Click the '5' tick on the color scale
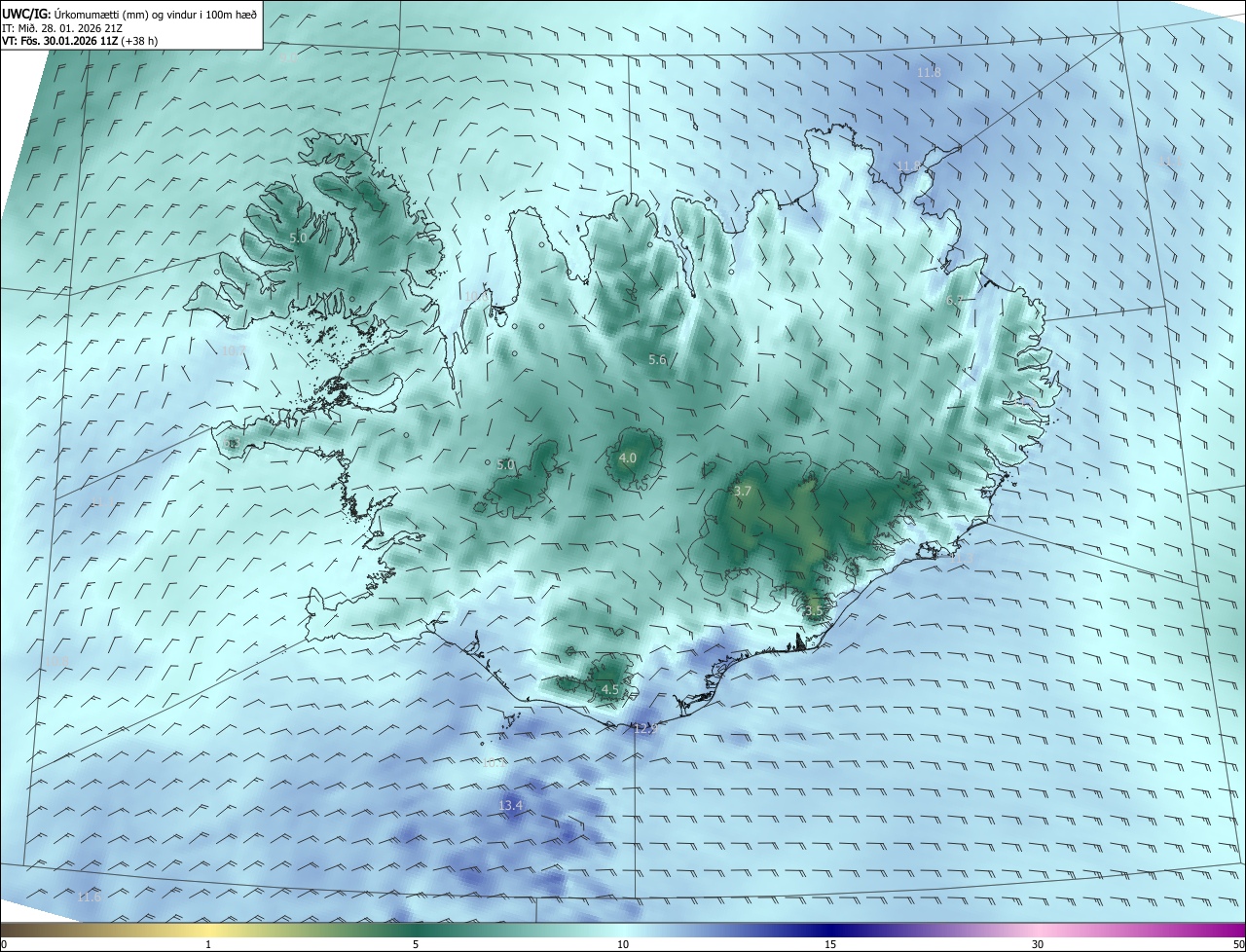Screen dimensions: 1246x952 (x=416, y=944)
